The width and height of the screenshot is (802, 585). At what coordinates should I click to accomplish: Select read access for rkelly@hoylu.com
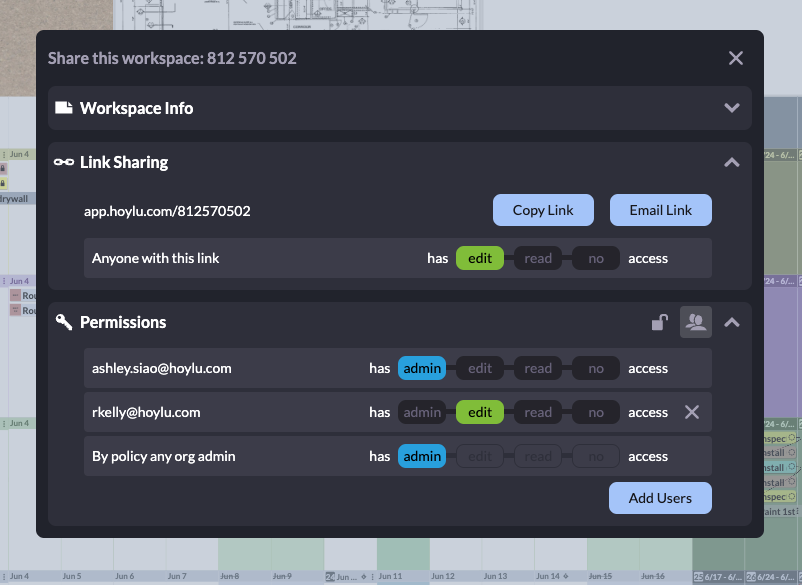(x=538, y=412)
